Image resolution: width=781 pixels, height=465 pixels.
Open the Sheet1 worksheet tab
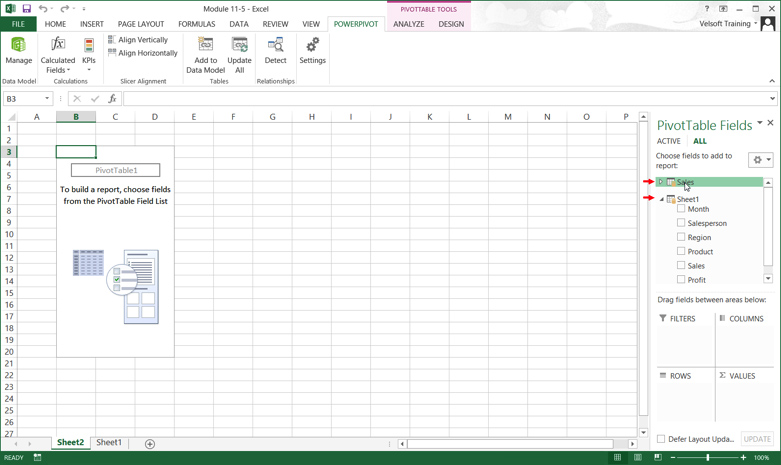109,443
